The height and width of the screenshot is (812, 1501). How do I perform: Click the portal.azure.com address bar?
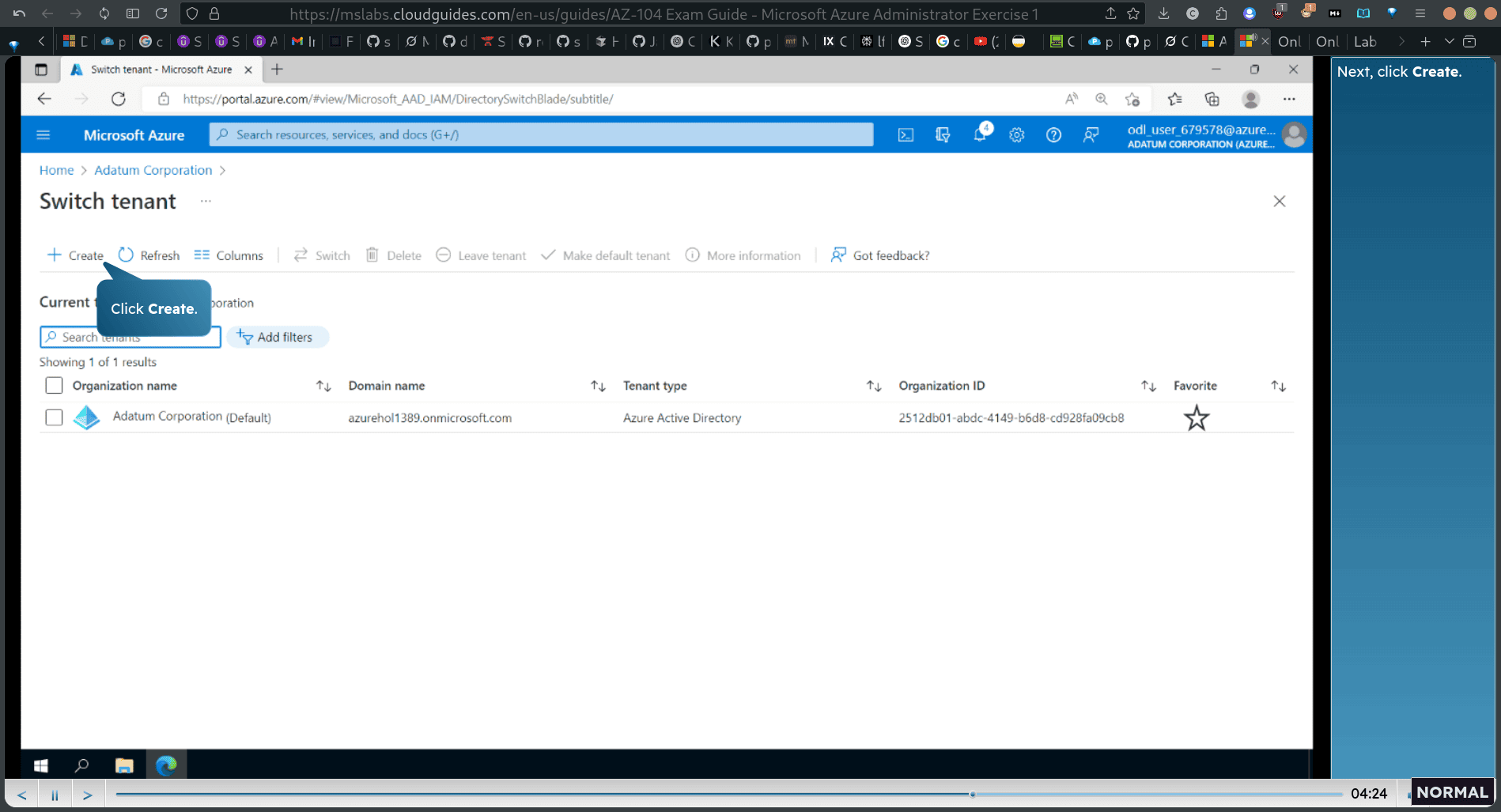(x=398, y=99)
